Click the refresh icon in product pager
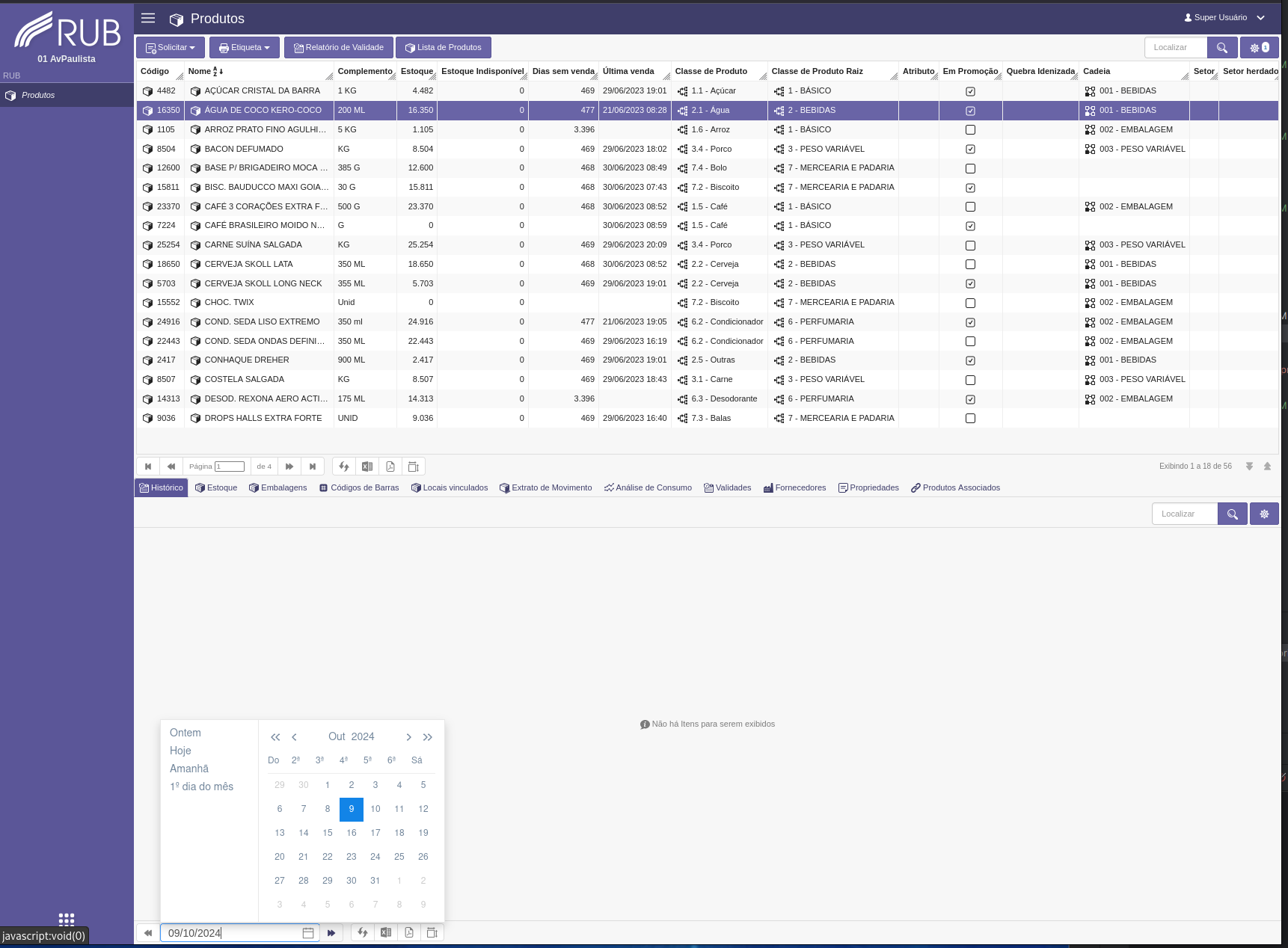1288x948 pixels. [x=344, y=467]
